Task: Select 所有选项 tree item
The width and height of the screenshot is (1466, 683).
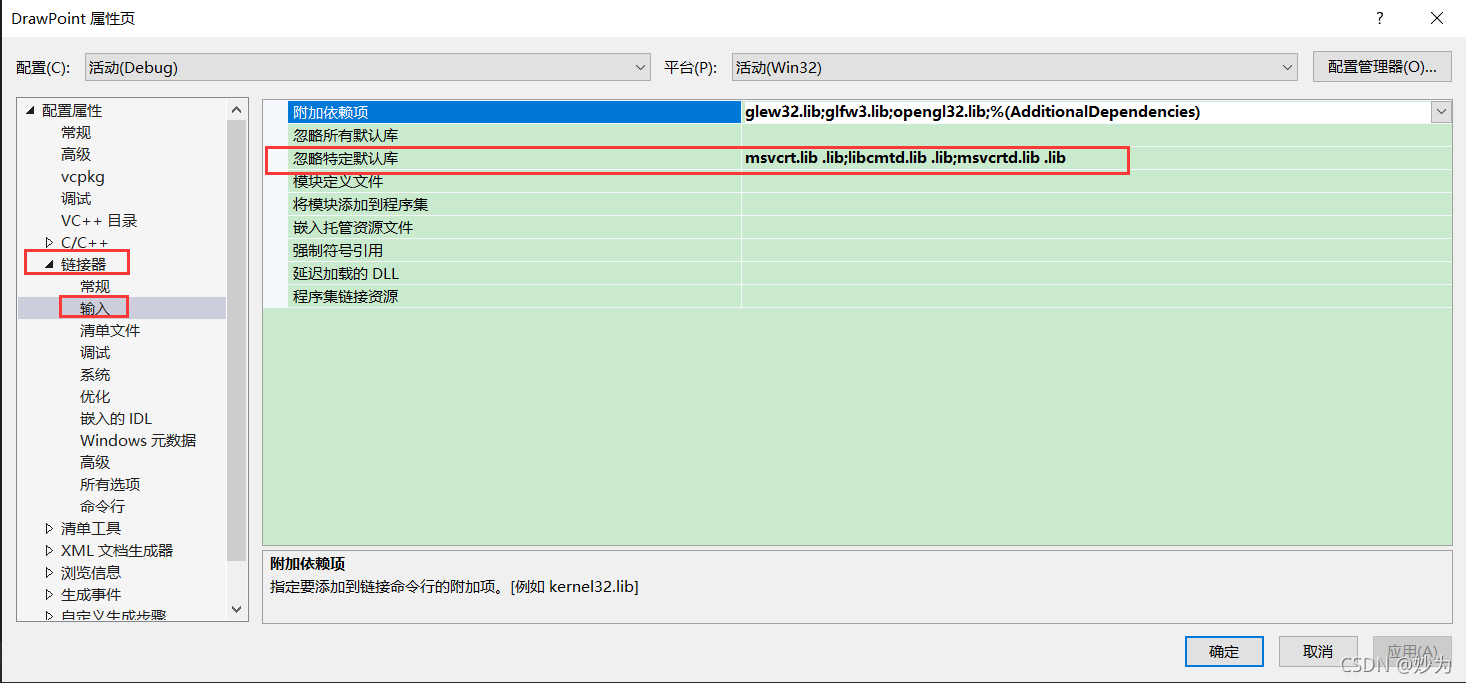Action: tap(110, 485)
